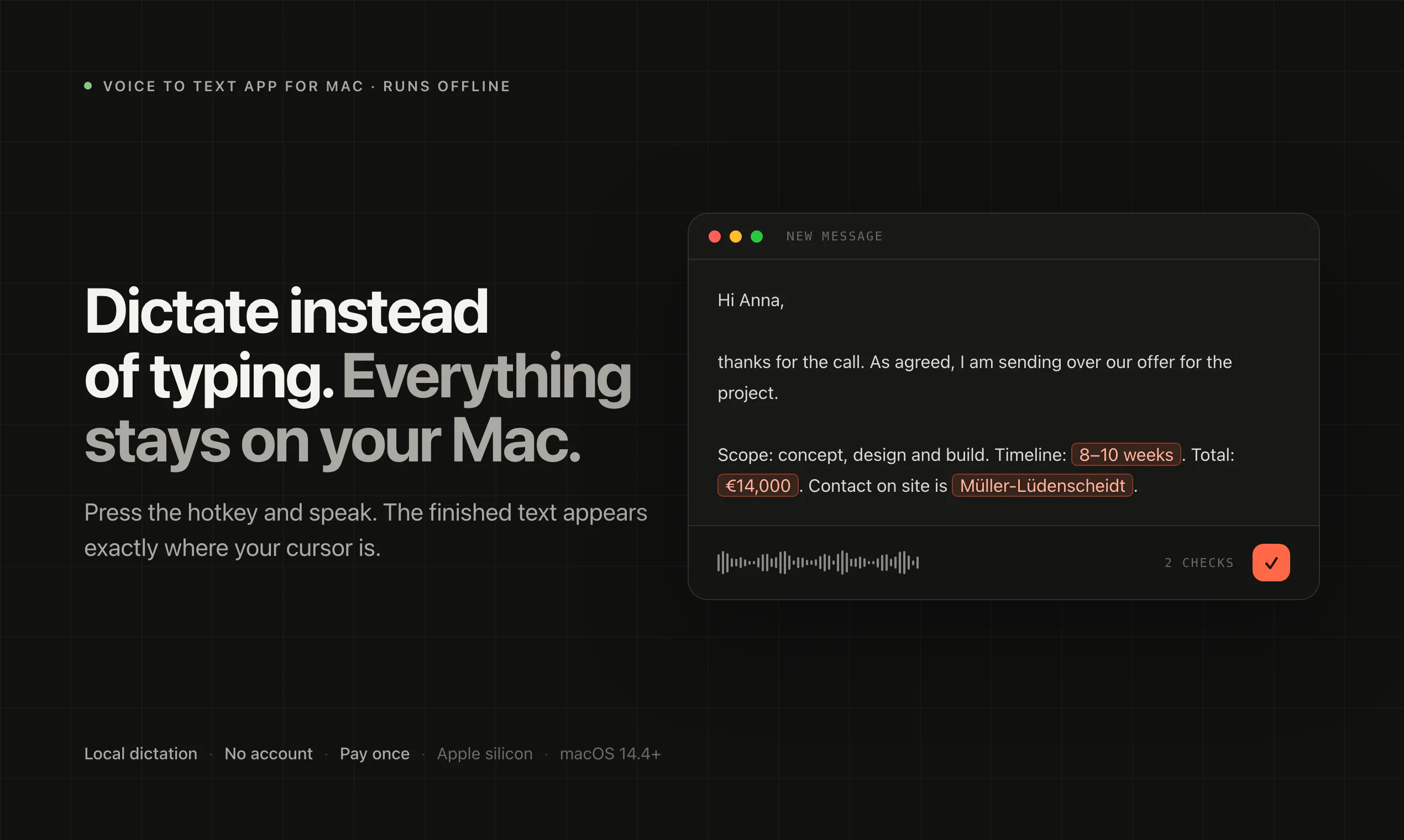Click the 'thanks for the call' paragraph

(x=975, y=377)
